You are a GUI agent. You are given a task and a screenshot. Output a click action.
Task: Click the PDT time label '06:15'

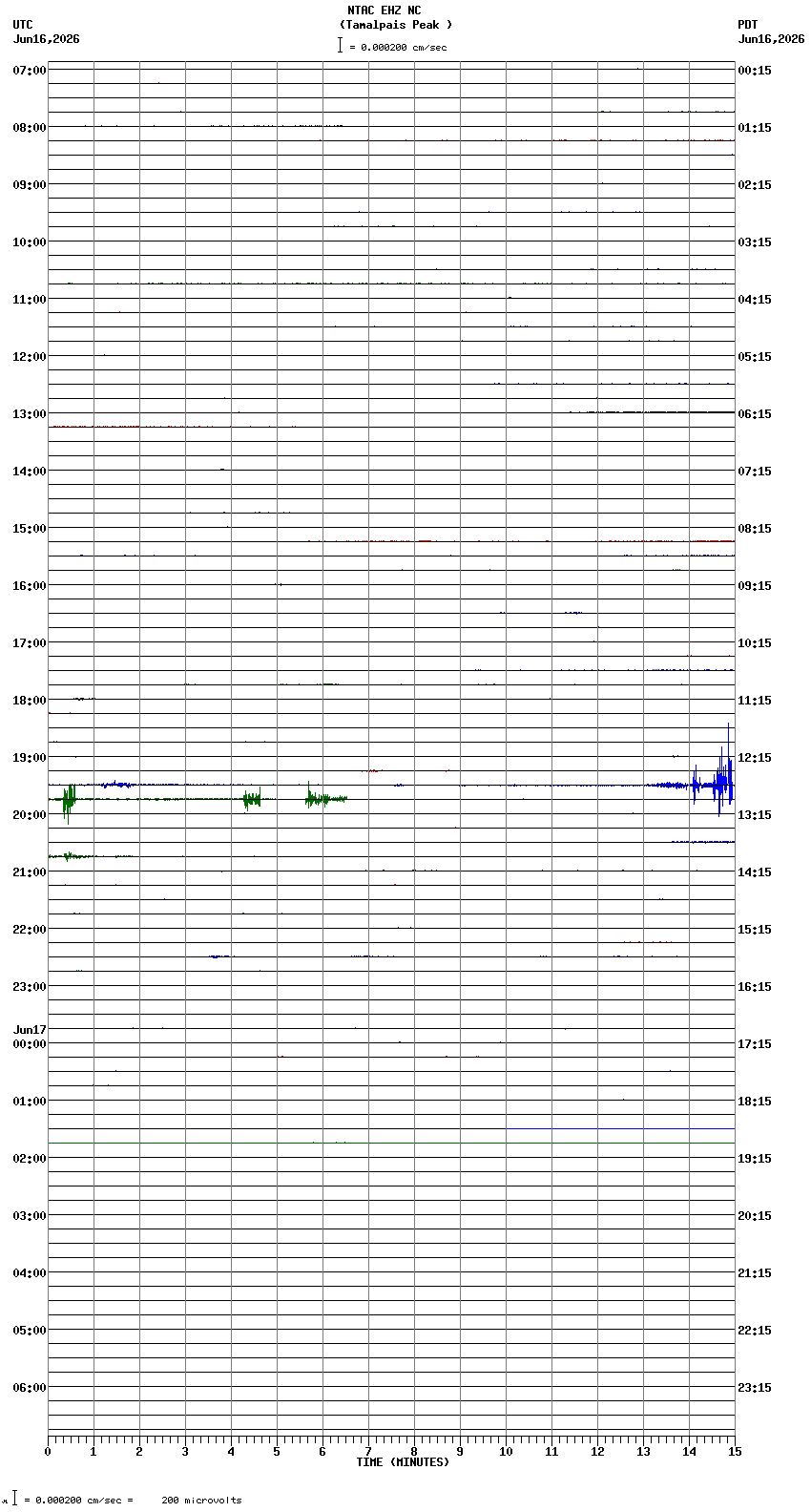[755, 414]
